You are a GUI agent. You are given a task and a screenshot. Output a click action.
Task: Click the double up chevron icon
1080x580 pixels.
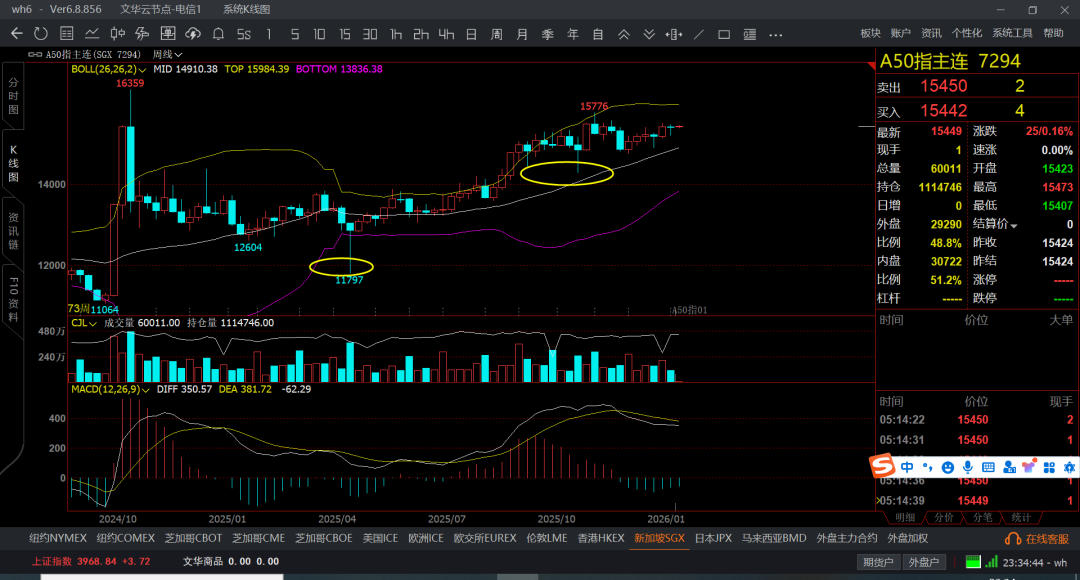(x=623, y=34)
